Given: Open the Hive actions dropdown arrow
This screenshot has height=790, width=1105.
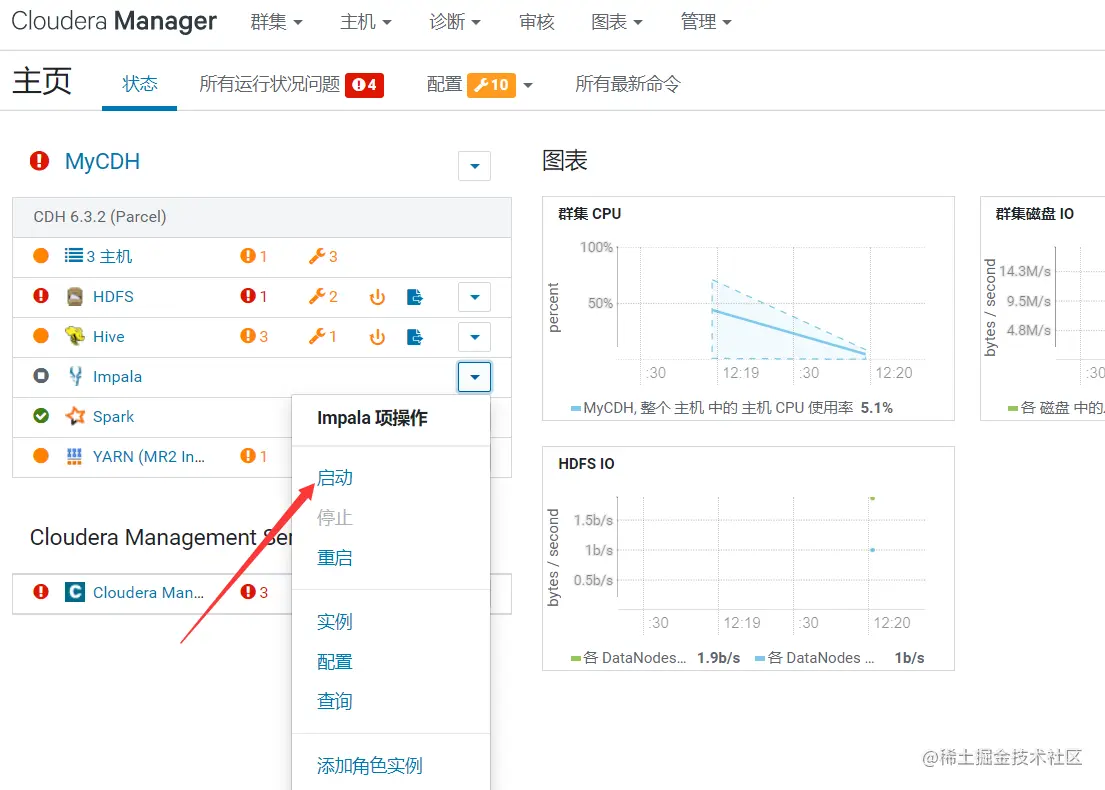Looking at the screenshot, I should tap(474, 338).
